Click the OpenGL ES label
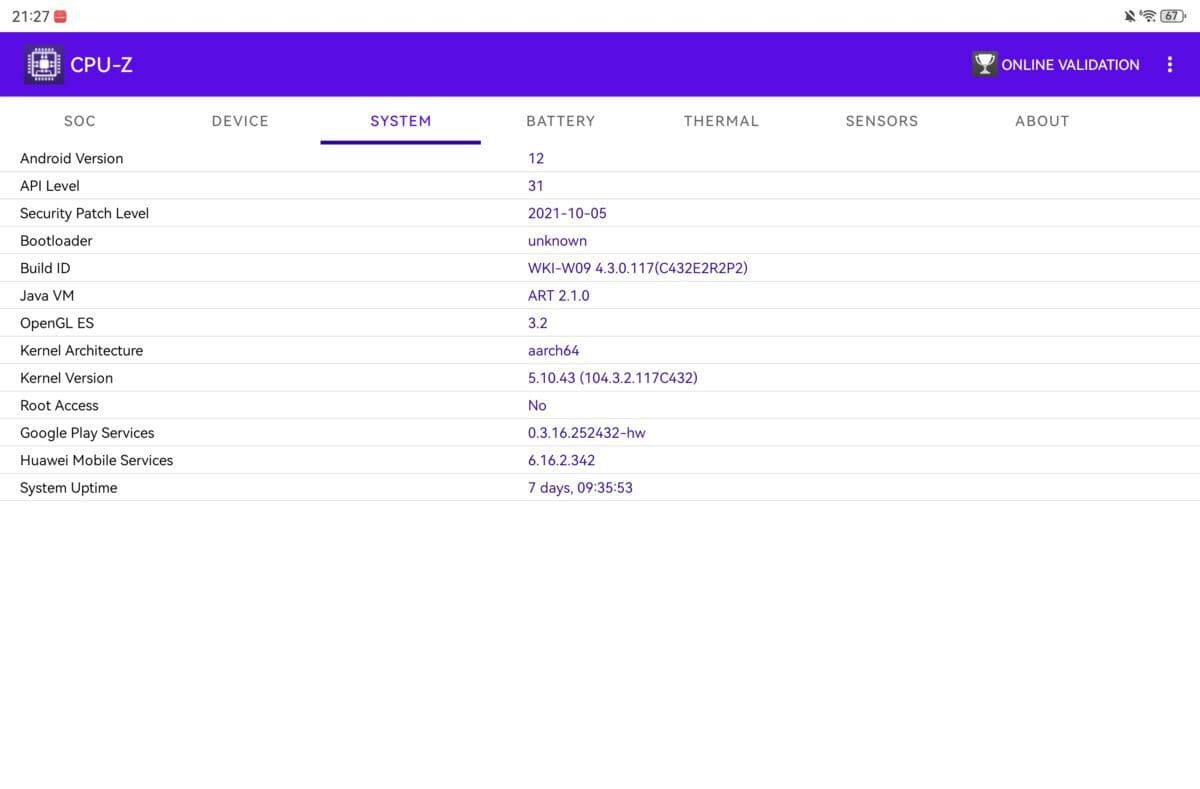The height and width of the screenshot is (789, 1200). (57, 323)
